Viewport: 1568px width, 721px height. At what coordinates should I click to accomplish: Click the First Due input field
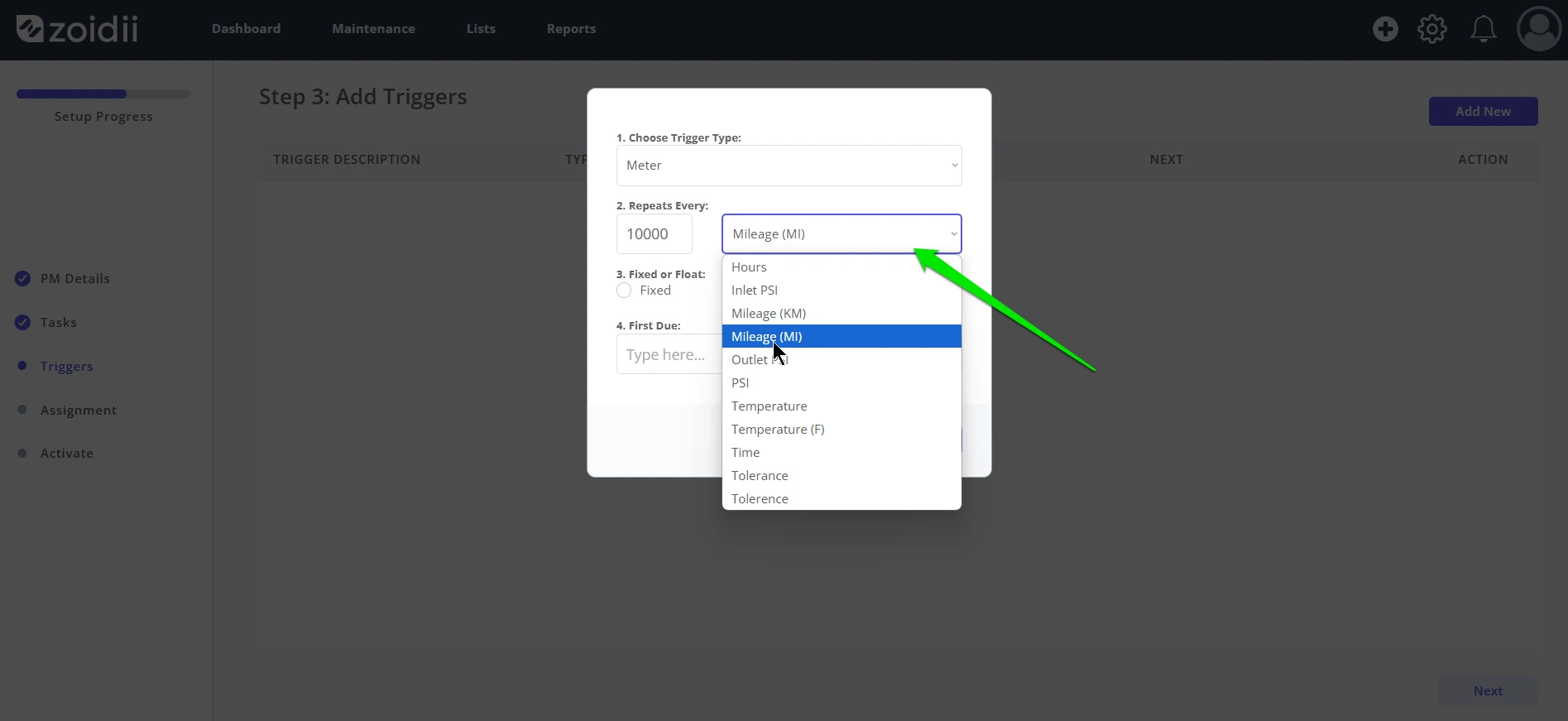tap(669, 354)
